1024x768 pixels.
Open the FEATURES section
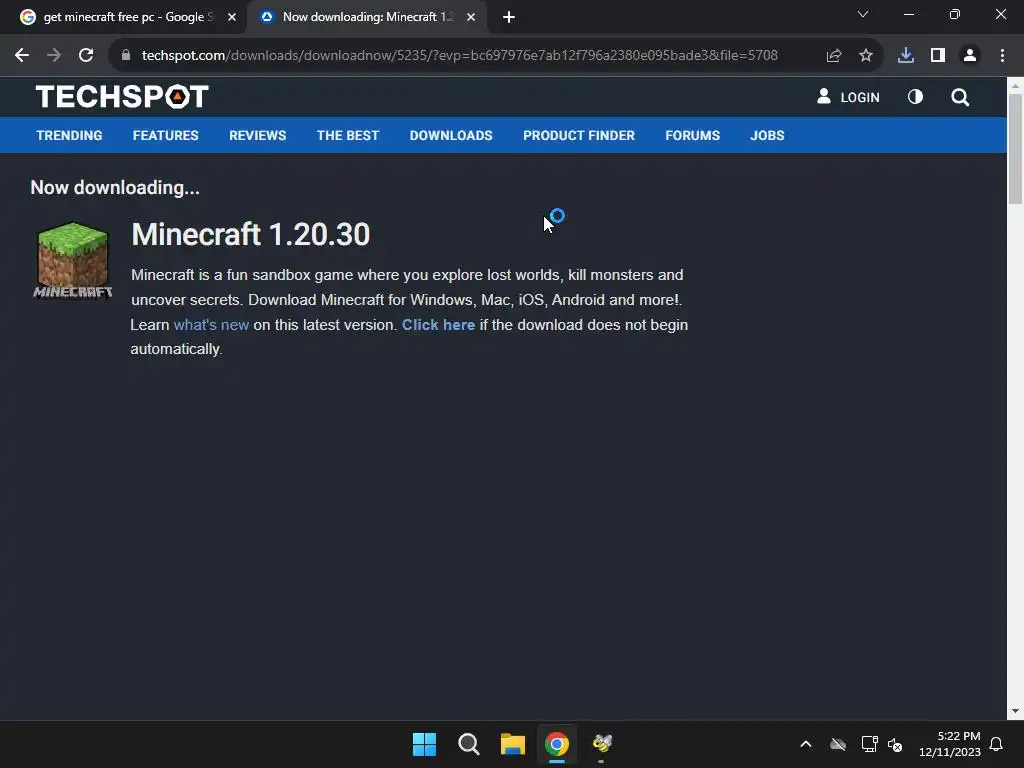click(x=166, y=135)
